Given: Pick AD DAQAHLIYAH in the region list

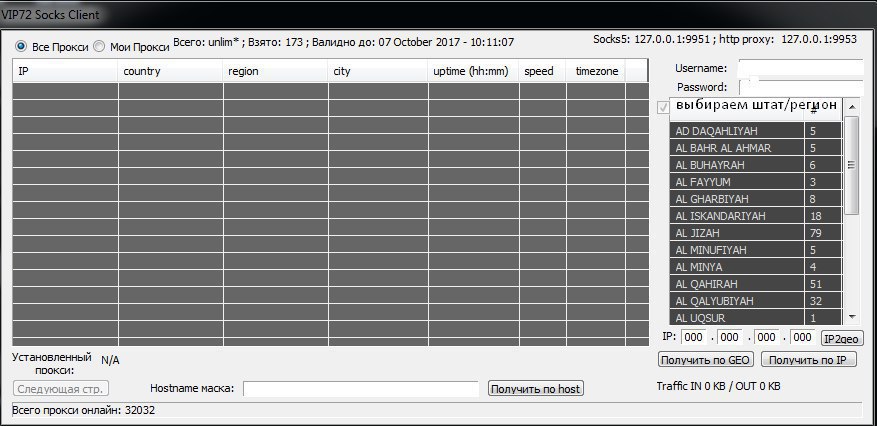Looking at the screenshot, I should tap(736, 131).
